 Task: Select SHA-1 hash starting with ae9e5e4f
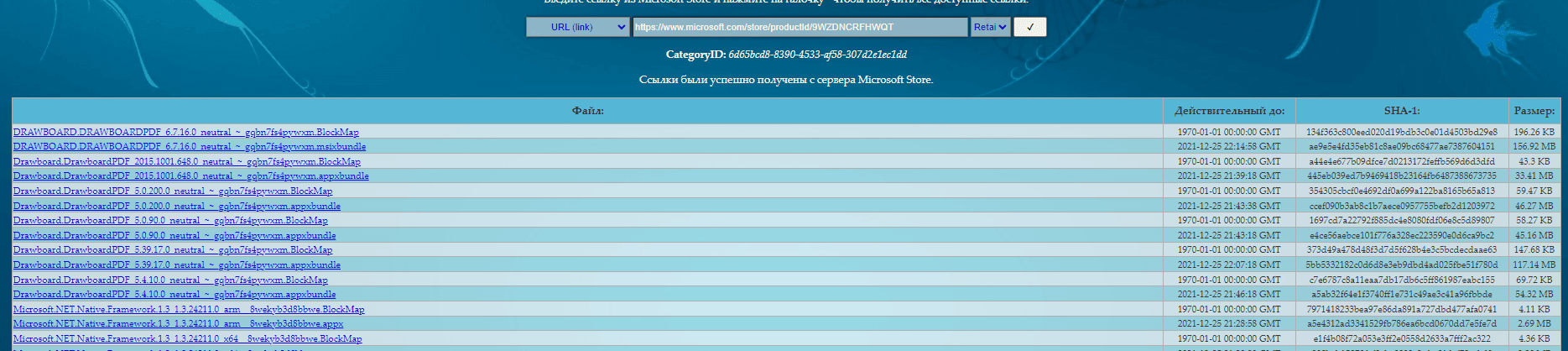[x=1401, y=146]
